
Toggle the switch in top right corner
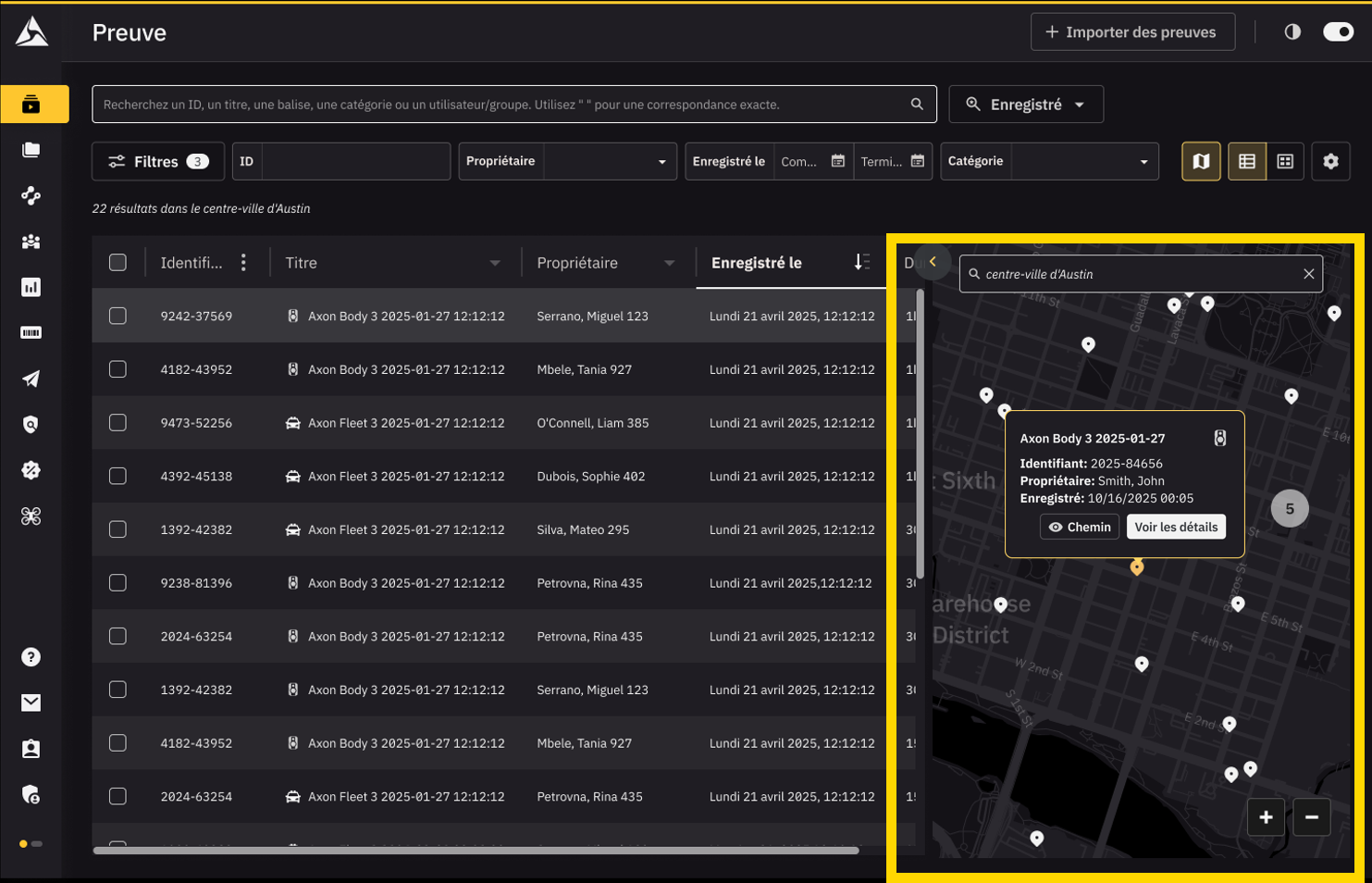(1338, 32)
